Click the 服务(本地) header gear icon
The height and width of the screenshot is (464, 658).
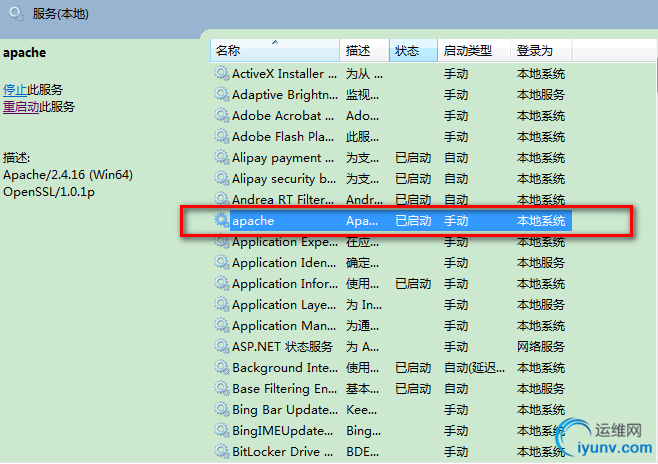tap(16, 14)
